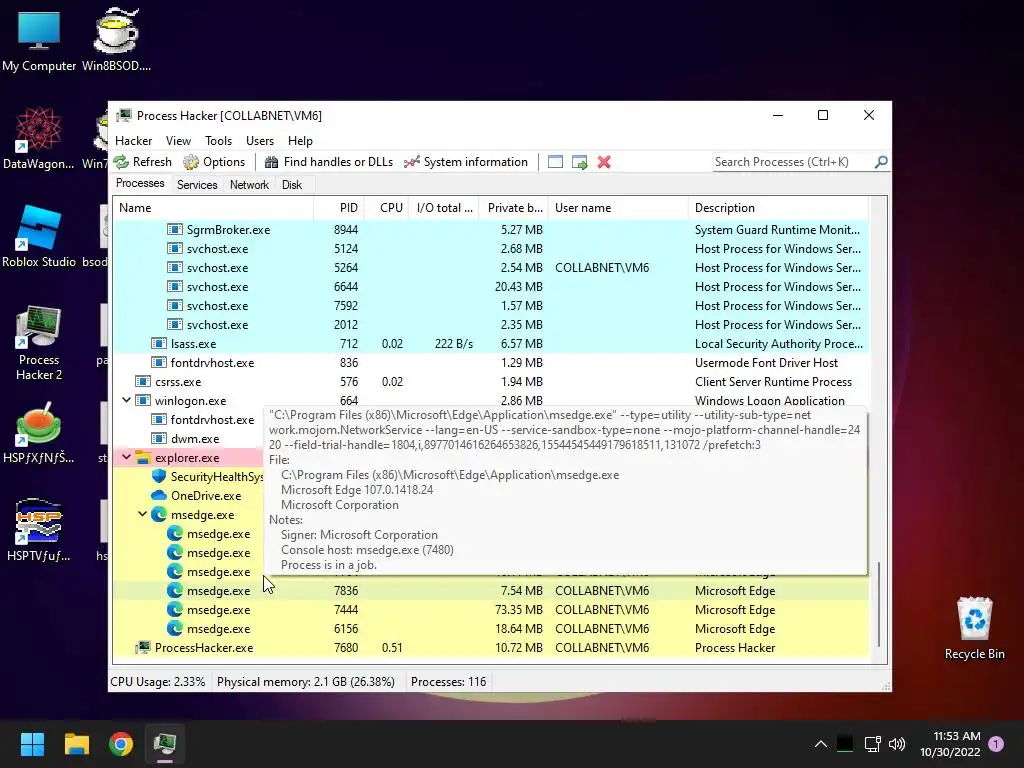1024x768 pixels.
Task: Select svchost.exe with PID 5124
Action: (491, 248)
